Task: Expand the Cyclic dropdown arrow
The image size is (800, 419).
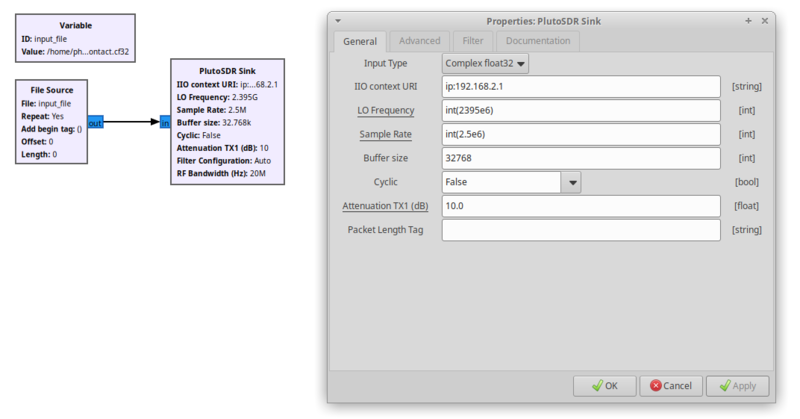Action: pos(571,183)
